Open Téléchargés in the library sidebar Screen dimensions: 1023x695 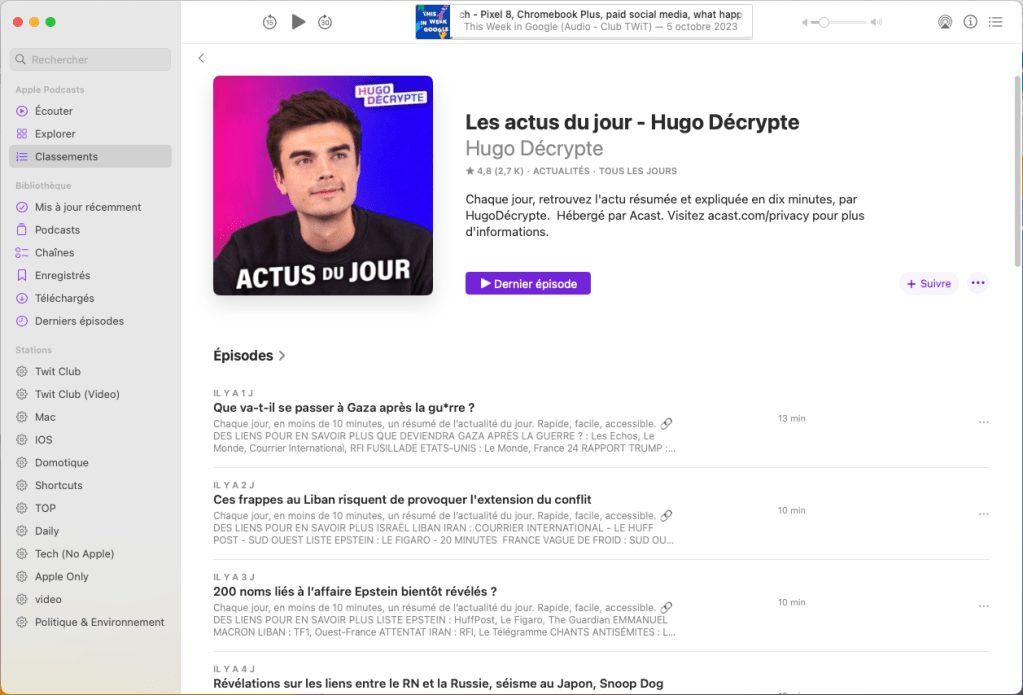(64, 298)
